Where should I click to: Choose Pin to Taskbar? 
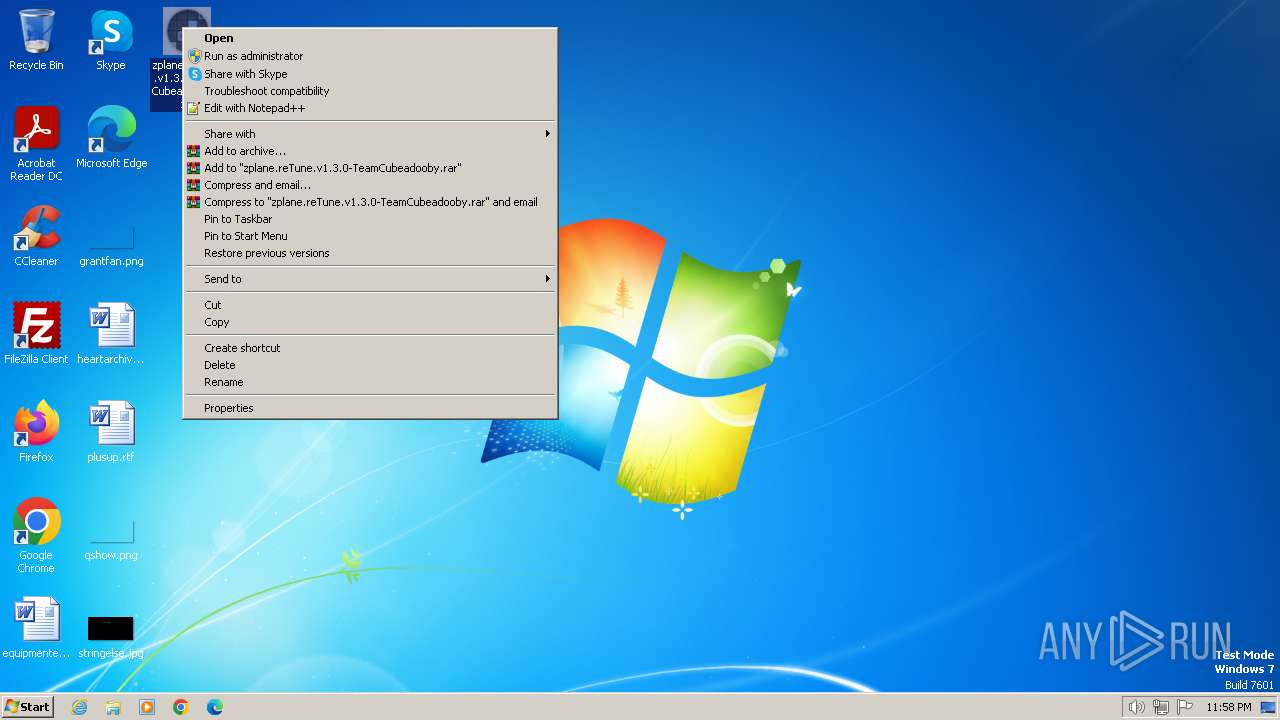point(370,219)
